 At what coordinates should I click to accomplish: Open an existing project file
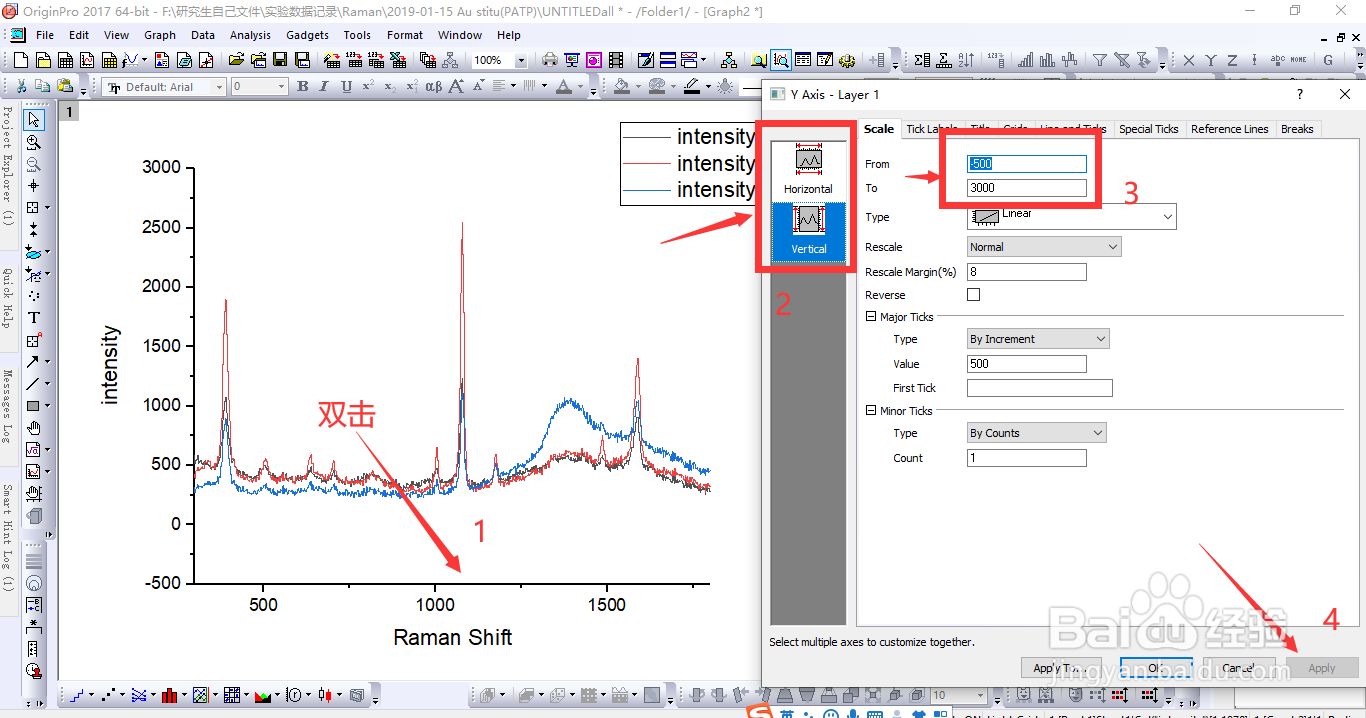(x=236, y=60)
